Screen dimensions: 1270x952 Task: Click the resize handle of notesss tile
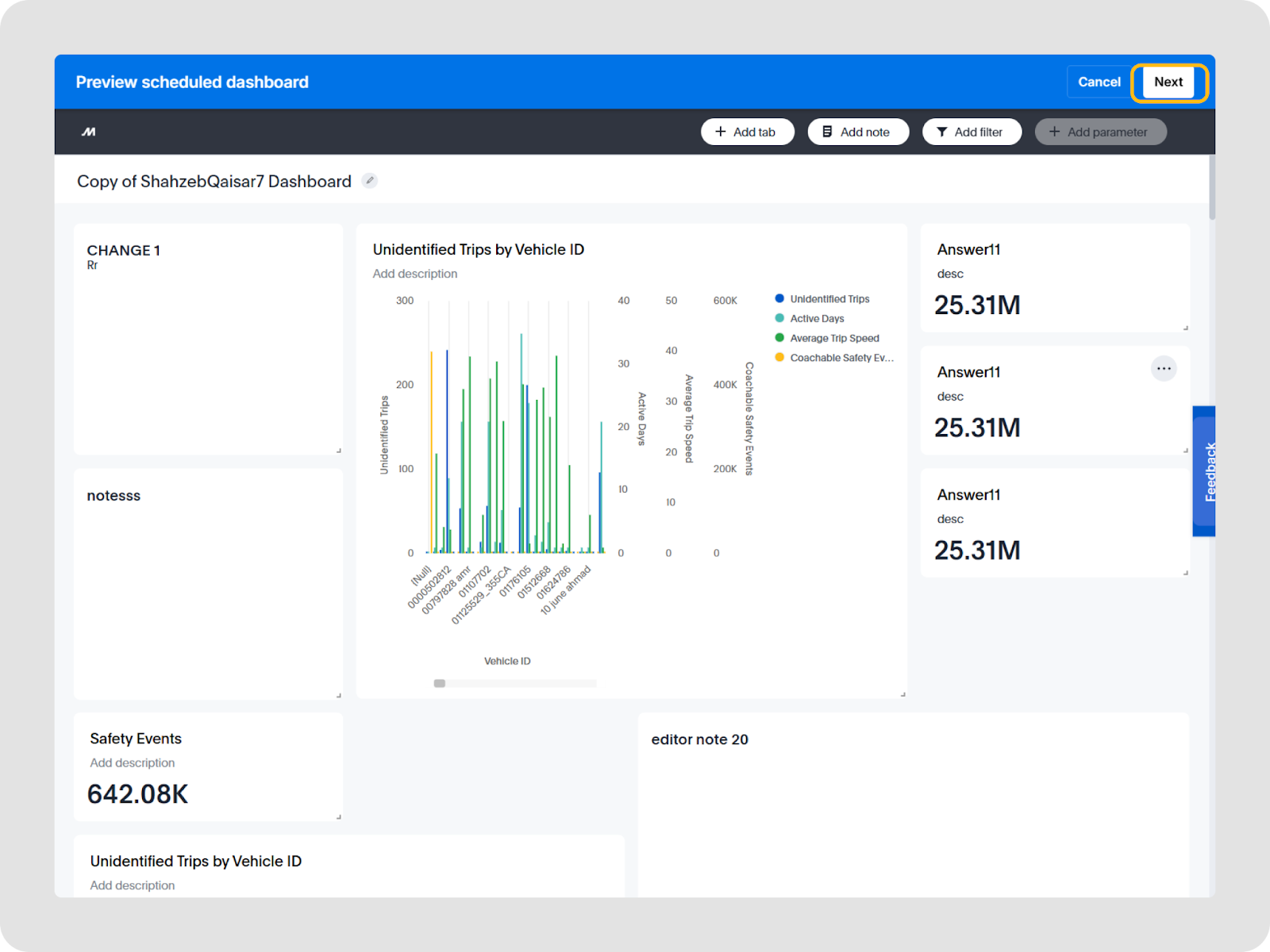[x=339, y=696]
